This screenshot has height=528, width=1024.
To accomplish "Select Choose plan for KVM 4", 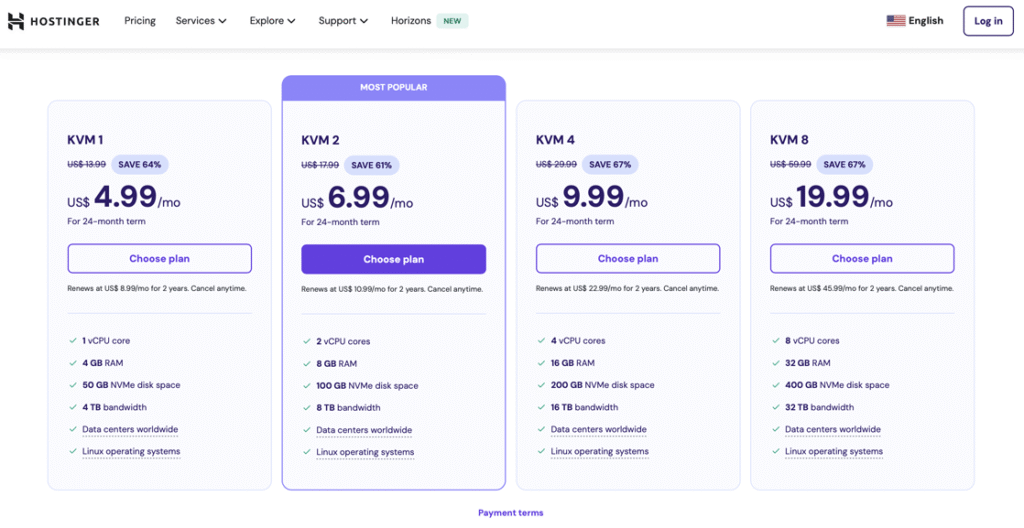I will tap(627, 259).
